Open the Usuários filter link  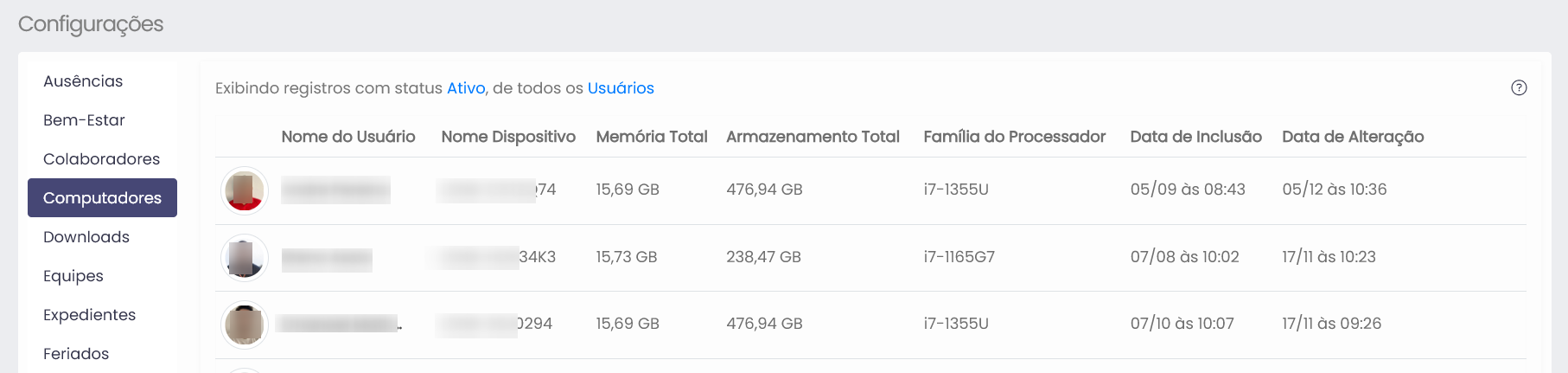[x=621, y=88]
